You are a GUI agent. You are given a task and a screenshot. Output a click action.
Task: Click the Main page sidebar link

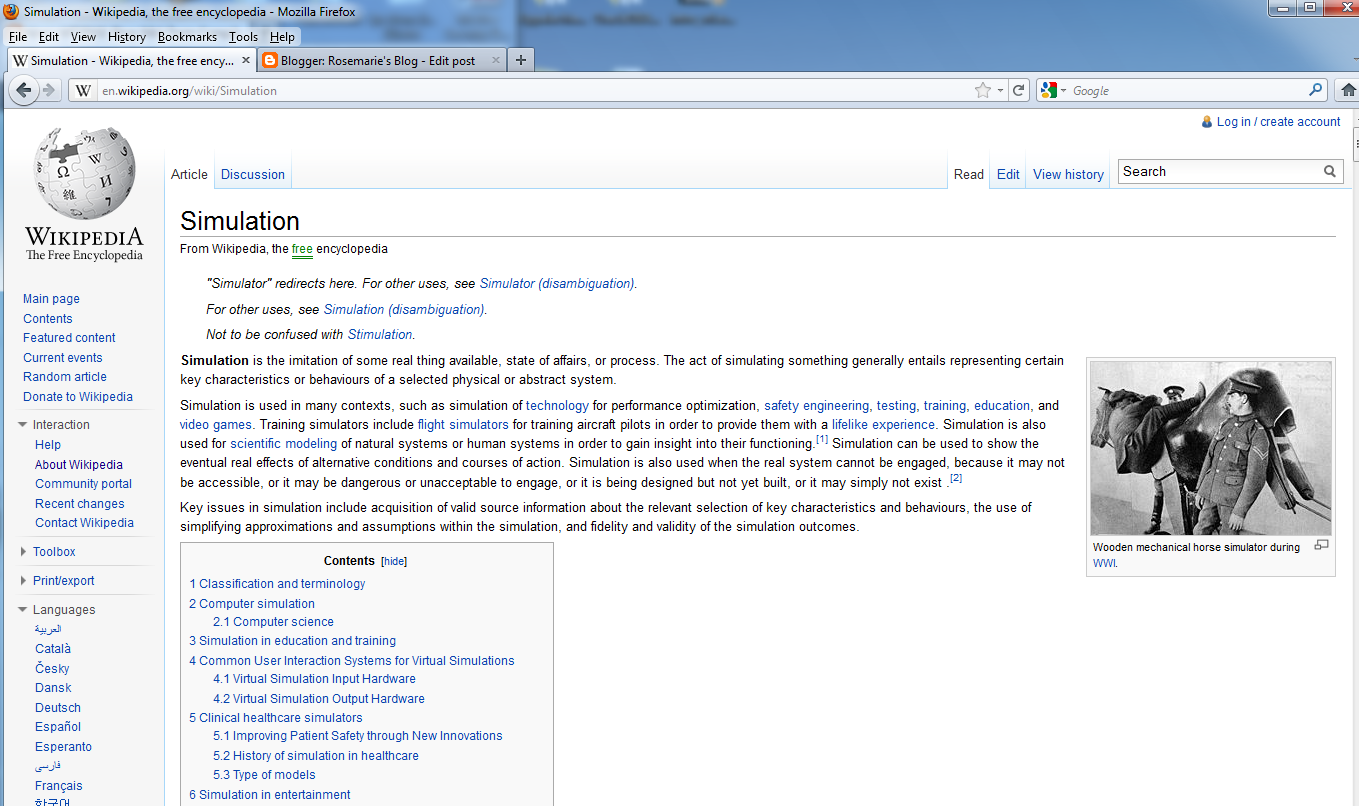pos(51,299)
